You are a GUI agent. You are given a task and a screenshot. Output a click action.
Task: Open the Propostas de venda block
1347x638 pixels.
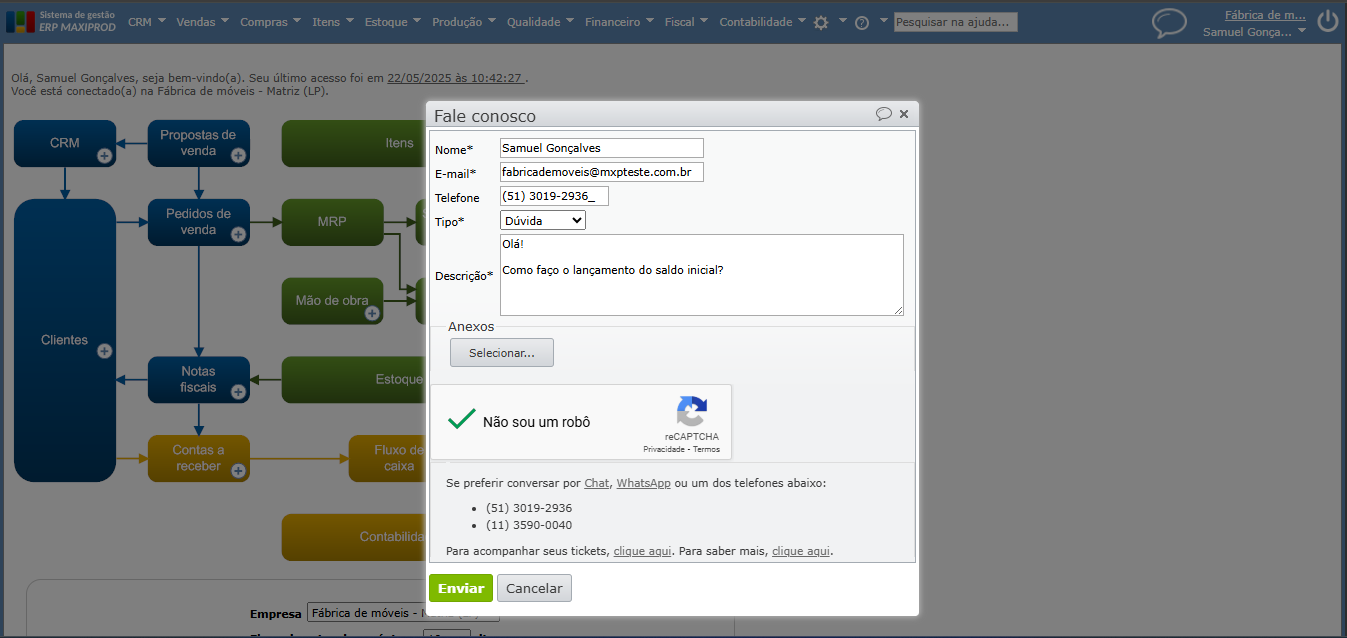[198, 143]
